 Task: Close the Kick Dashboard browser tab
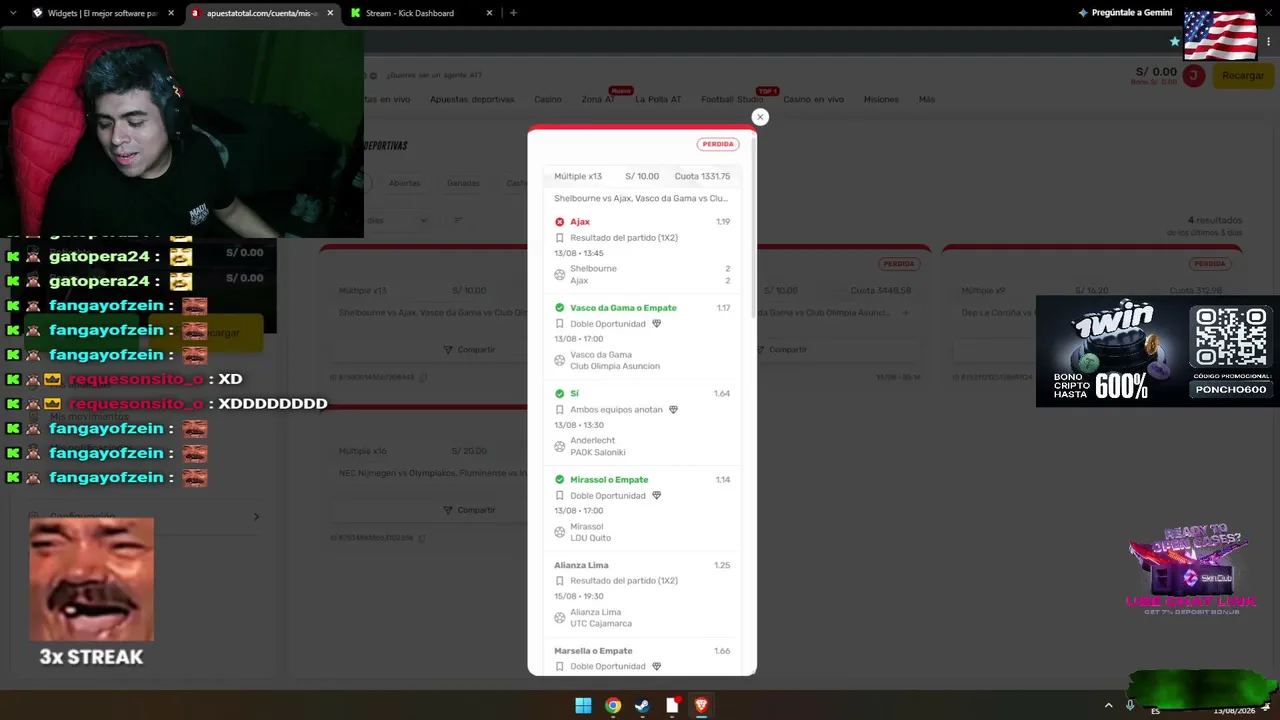tap(490, 13)
